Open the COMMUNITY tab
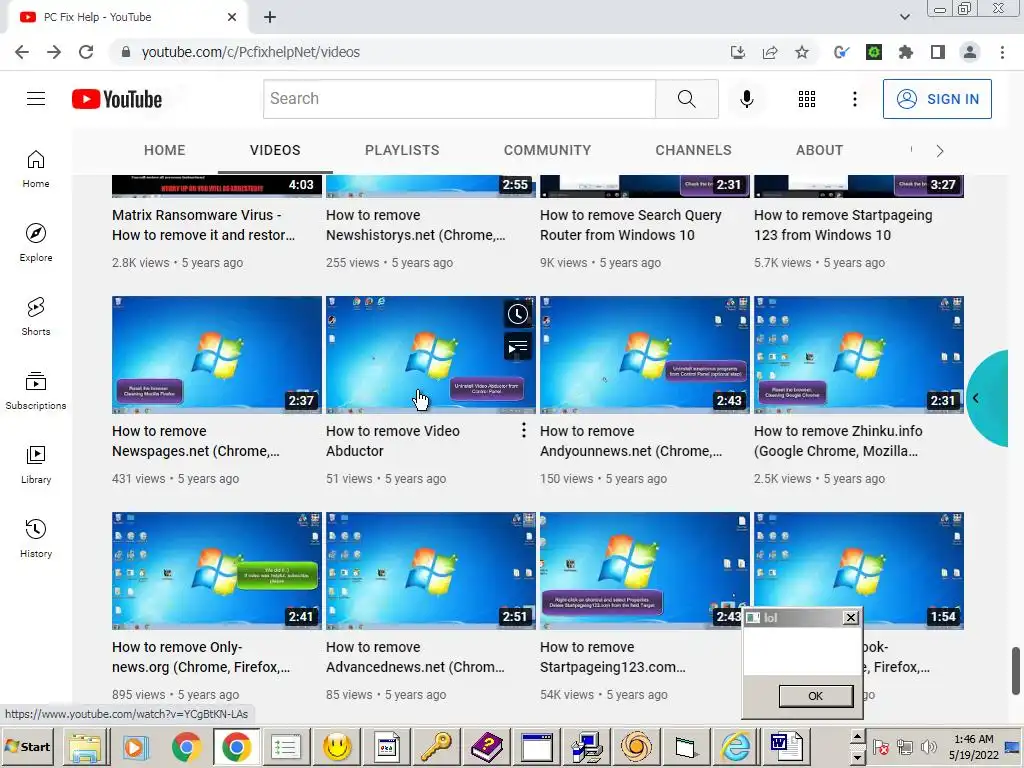The image size is (1024, 768). tap(547, 150)
